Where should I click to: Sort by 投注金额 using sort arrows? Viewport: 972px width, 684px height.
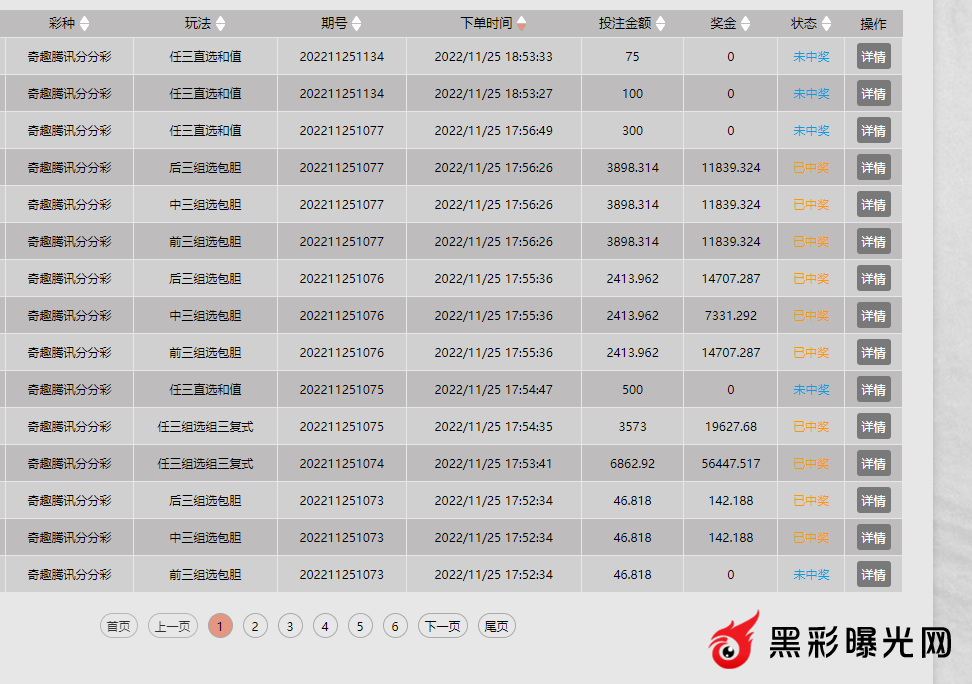click(x=661, y=24)
